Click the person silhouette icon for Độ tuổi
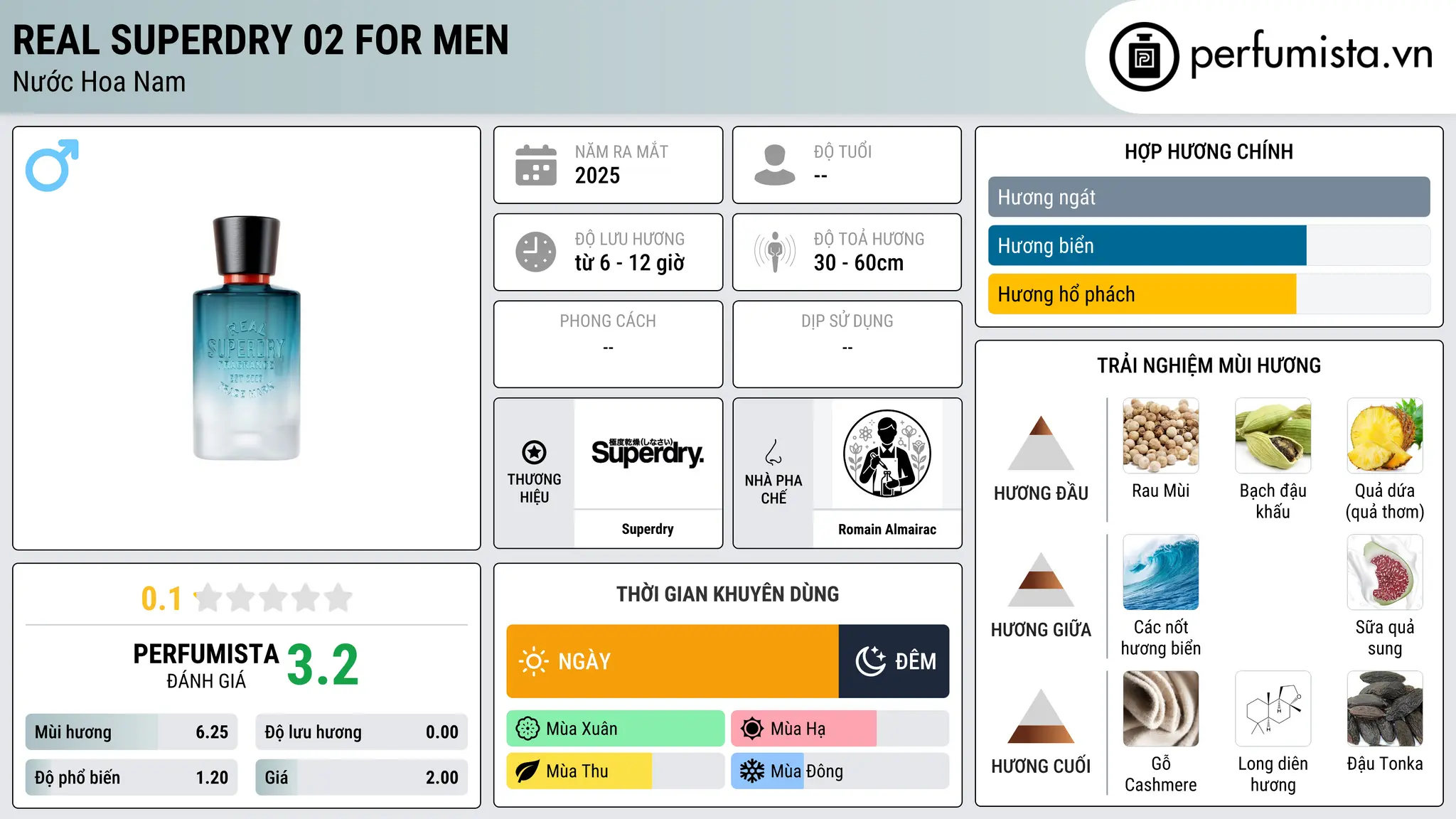The image size is (1456, 819). pyautogui.click(x=774, y=165)
